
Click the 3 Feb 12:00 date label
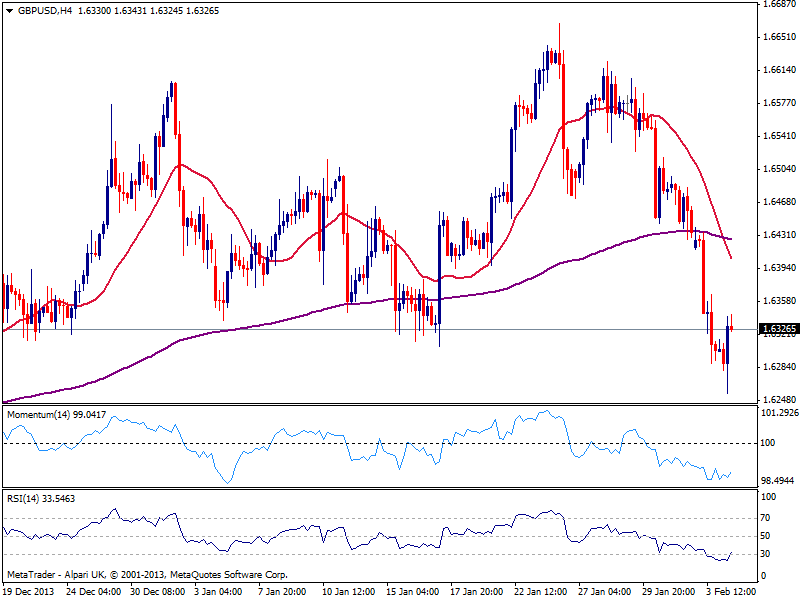pyautogui.click(x=731, y=592)
